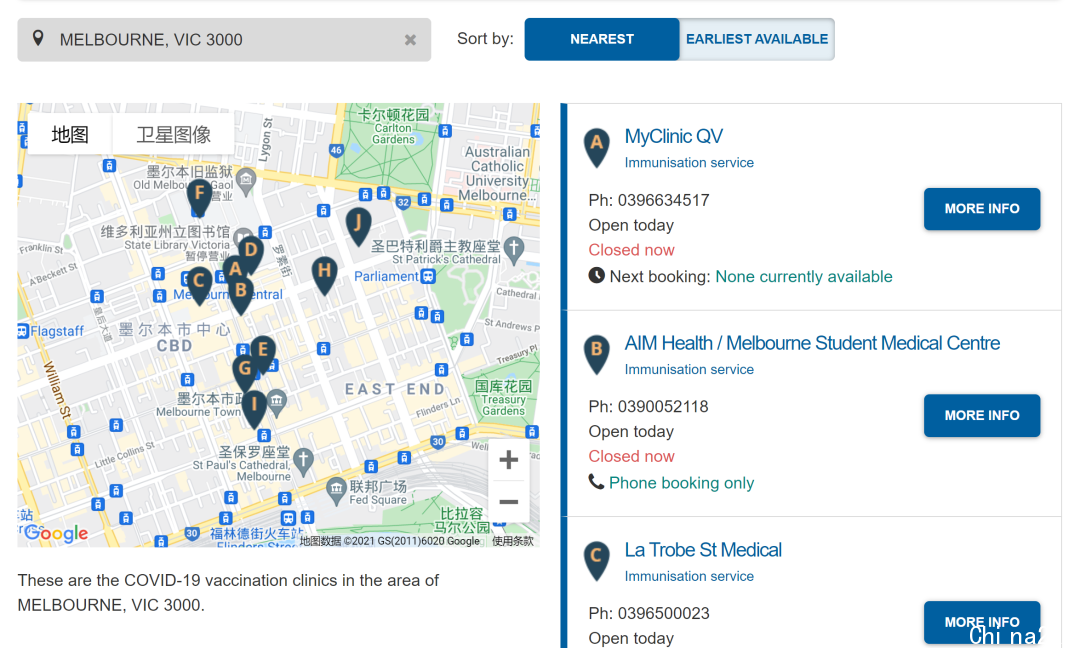Click 'Closed now' under MyClinic QV
This screenshot has width=1080, height=648.
click(x=631, y=250)
